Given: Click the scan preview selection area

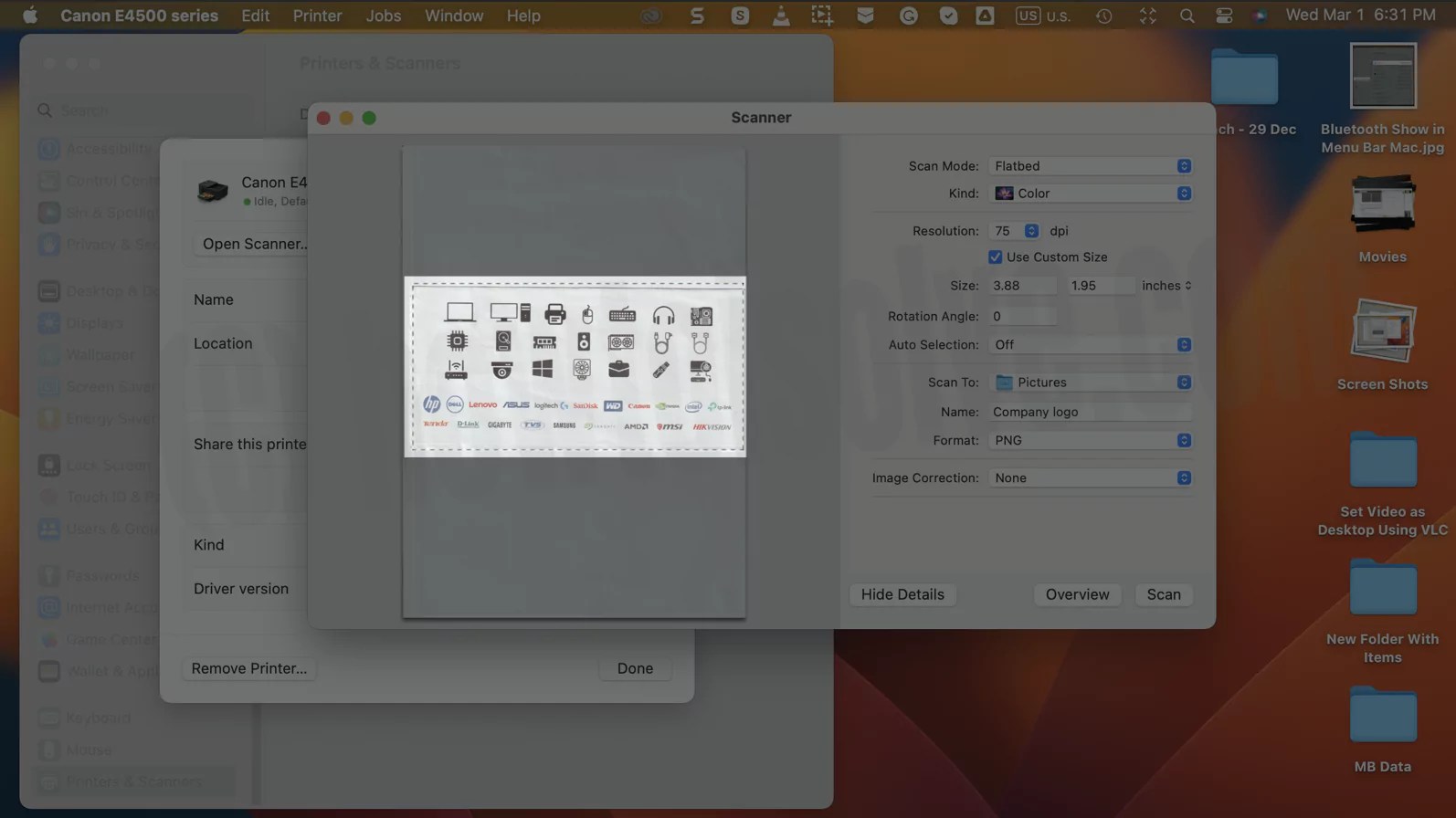Looking at the screenshot, I should 576,366.
